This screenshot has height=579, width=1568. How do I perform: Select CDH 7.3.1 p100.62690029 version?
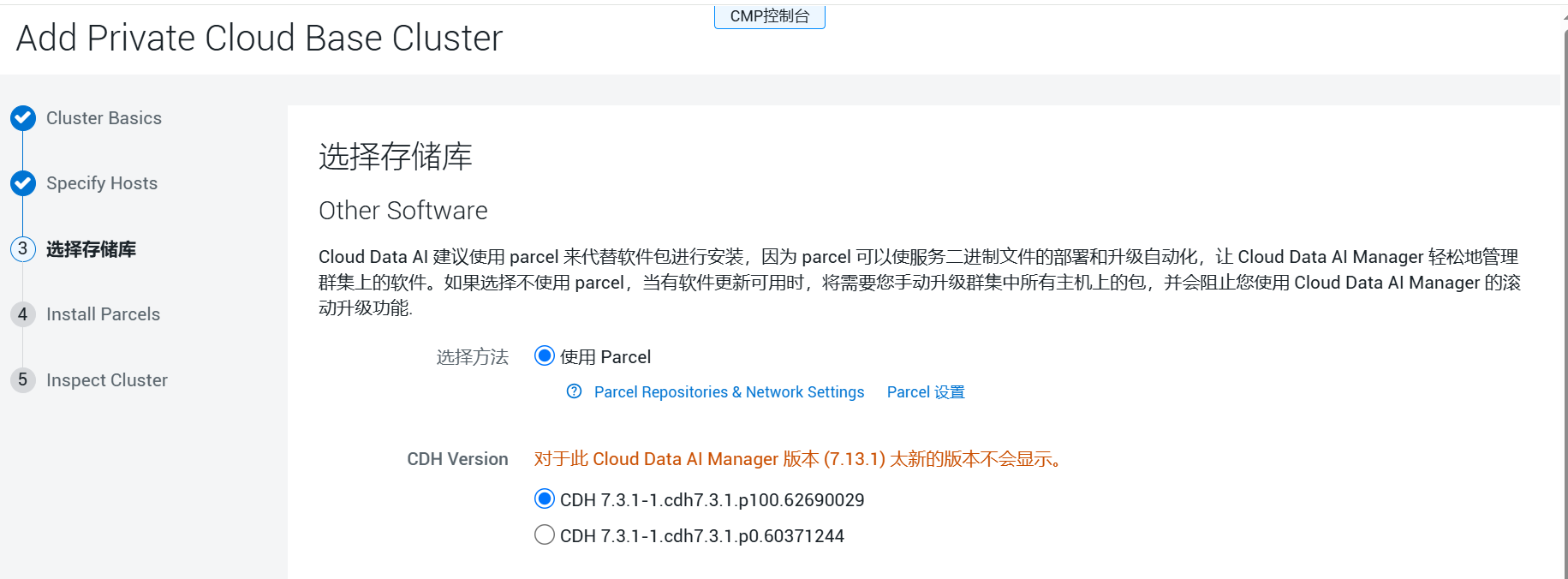click(545, 499)
